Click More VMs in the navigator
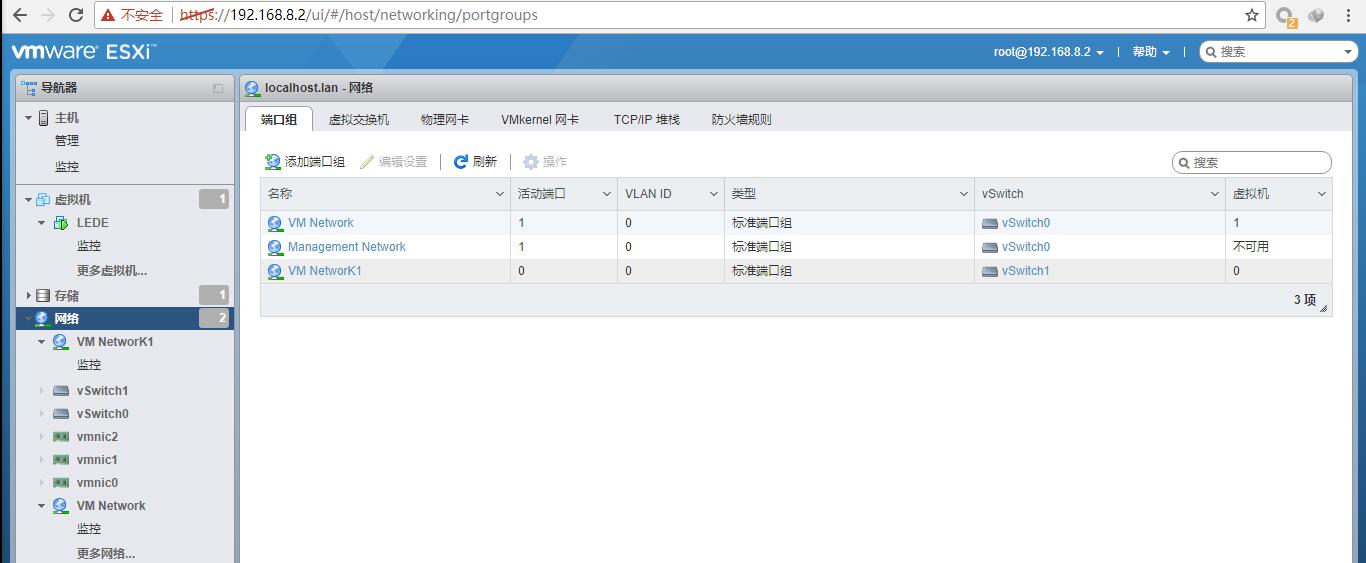Image resolution: width=1366 pixels, height=563 pixels. click(112, 271)
